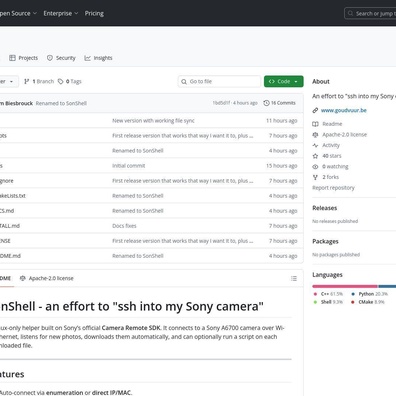The width and height of the screenshot is (396, 396).
Task: Click the 11 hours ago timestamp
Action: pyautogui.click(x=282, y=121)
